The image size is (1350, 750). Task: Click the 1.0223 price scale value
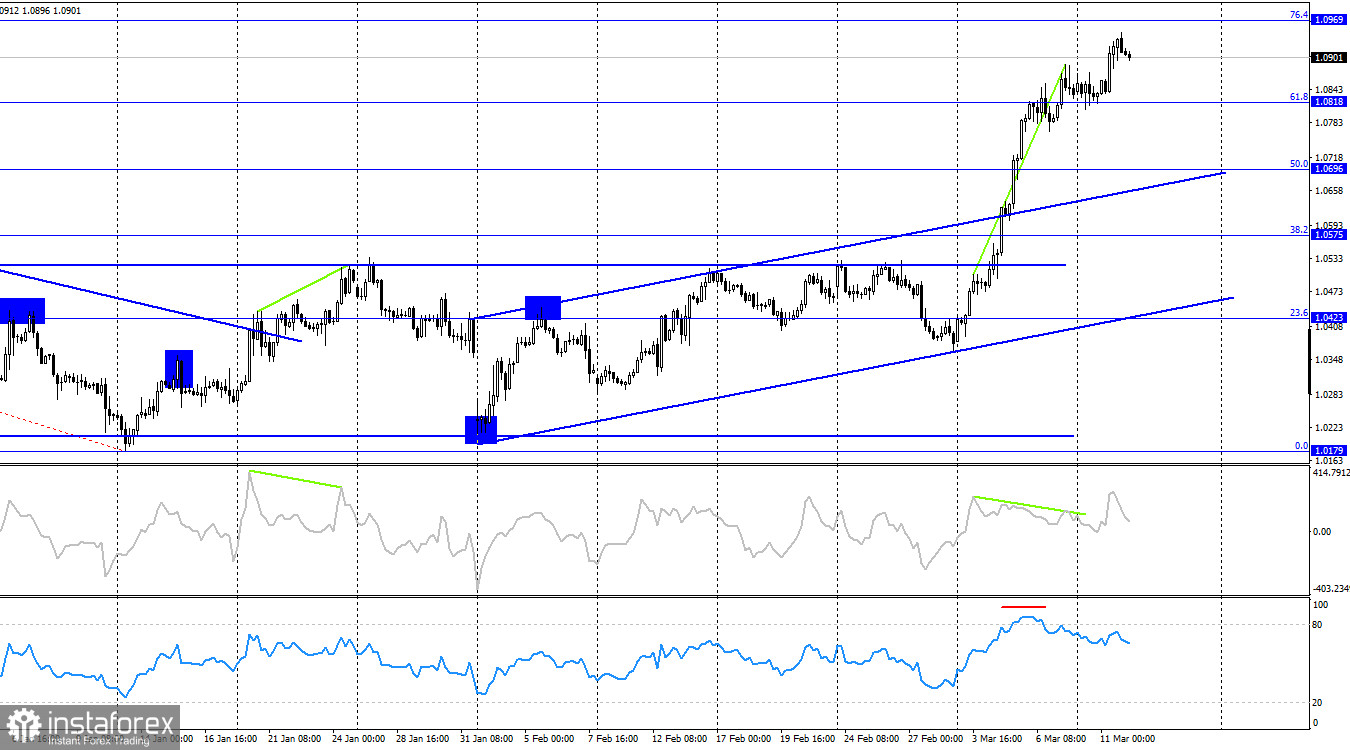tap(1330, 427)
